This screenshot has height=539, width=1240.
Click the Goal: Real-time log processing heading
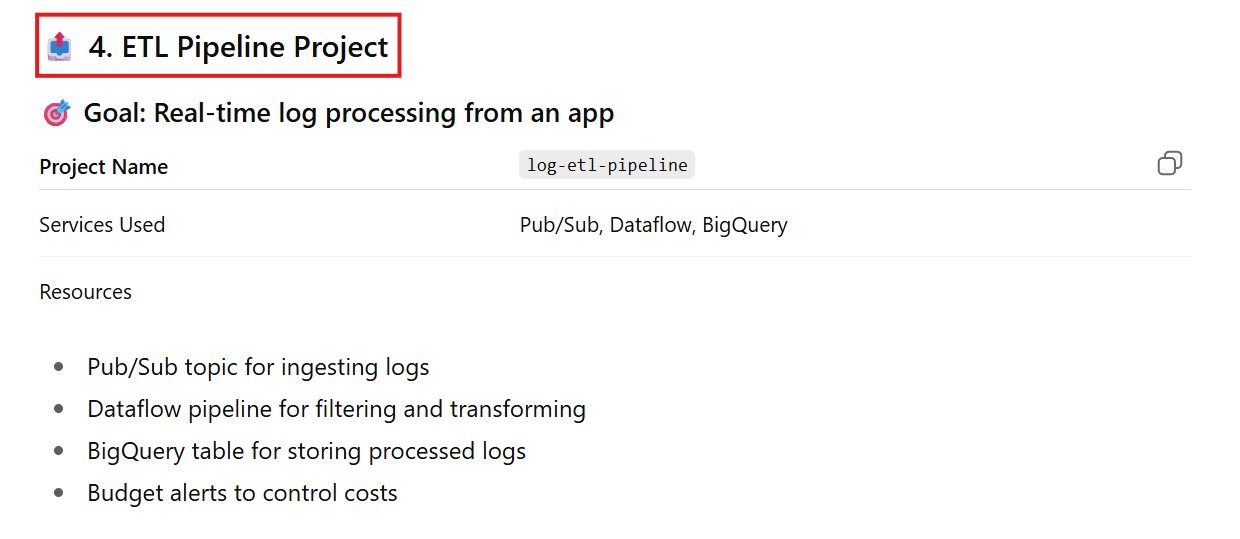pyautogui.click(x=348, y=113)
